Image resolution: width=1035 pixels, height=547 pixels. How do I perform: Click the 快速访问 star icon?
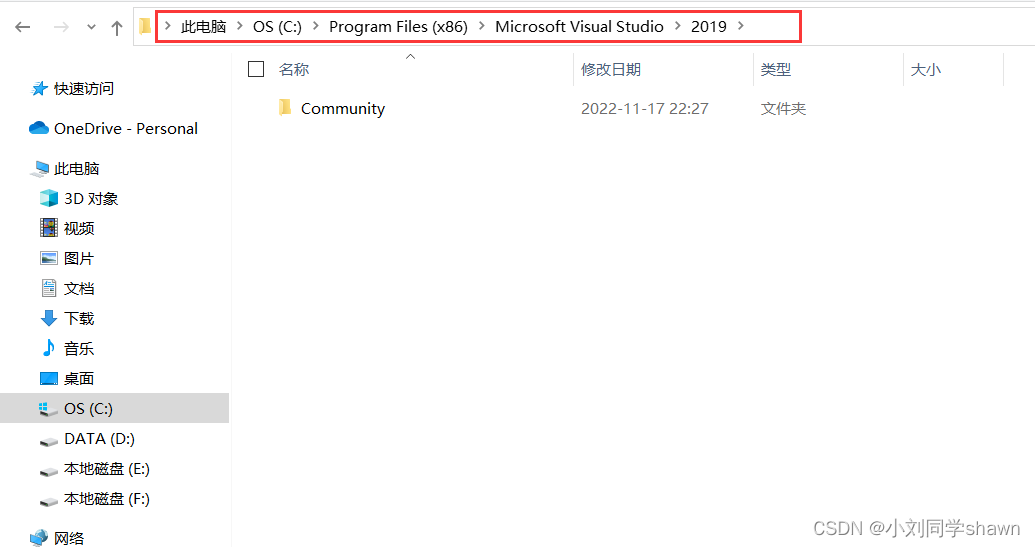click(x=40, y=88)
